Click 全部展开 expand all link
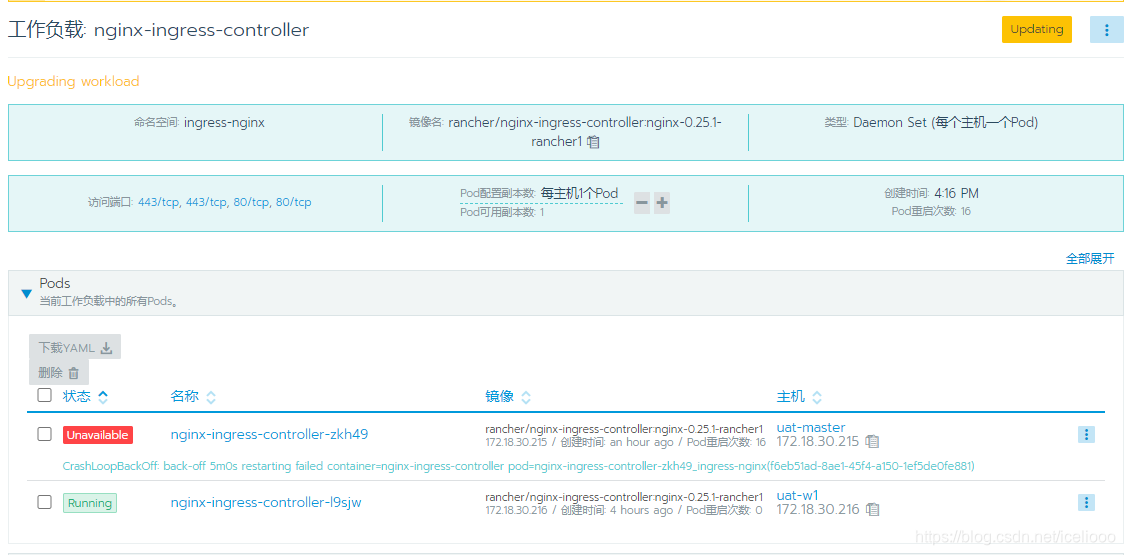Screen dimensions: 1125x555 (x=1090, y=258)
